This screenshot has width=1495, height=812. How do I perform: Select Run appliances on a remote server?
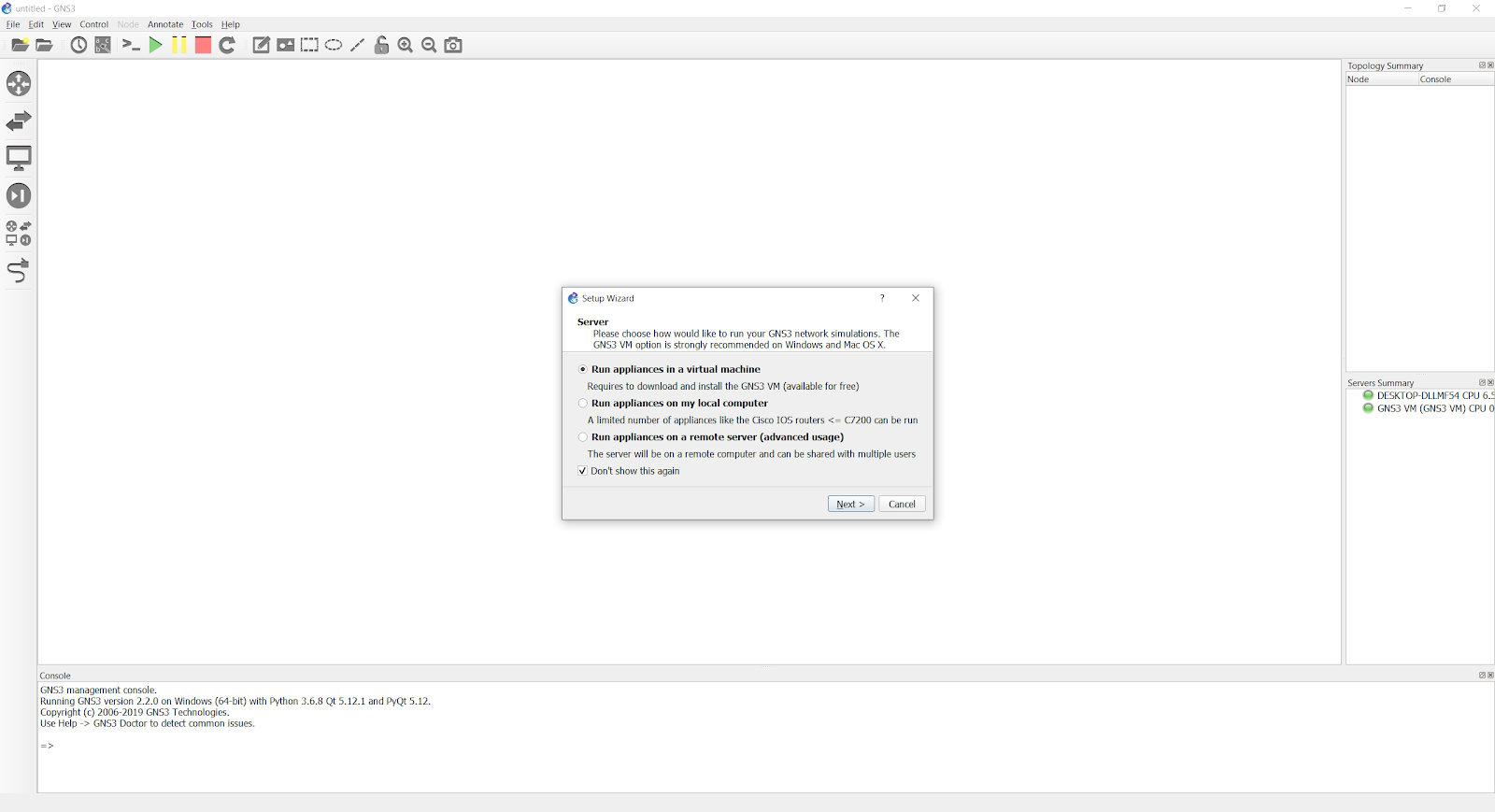click(x=711, y=436)
